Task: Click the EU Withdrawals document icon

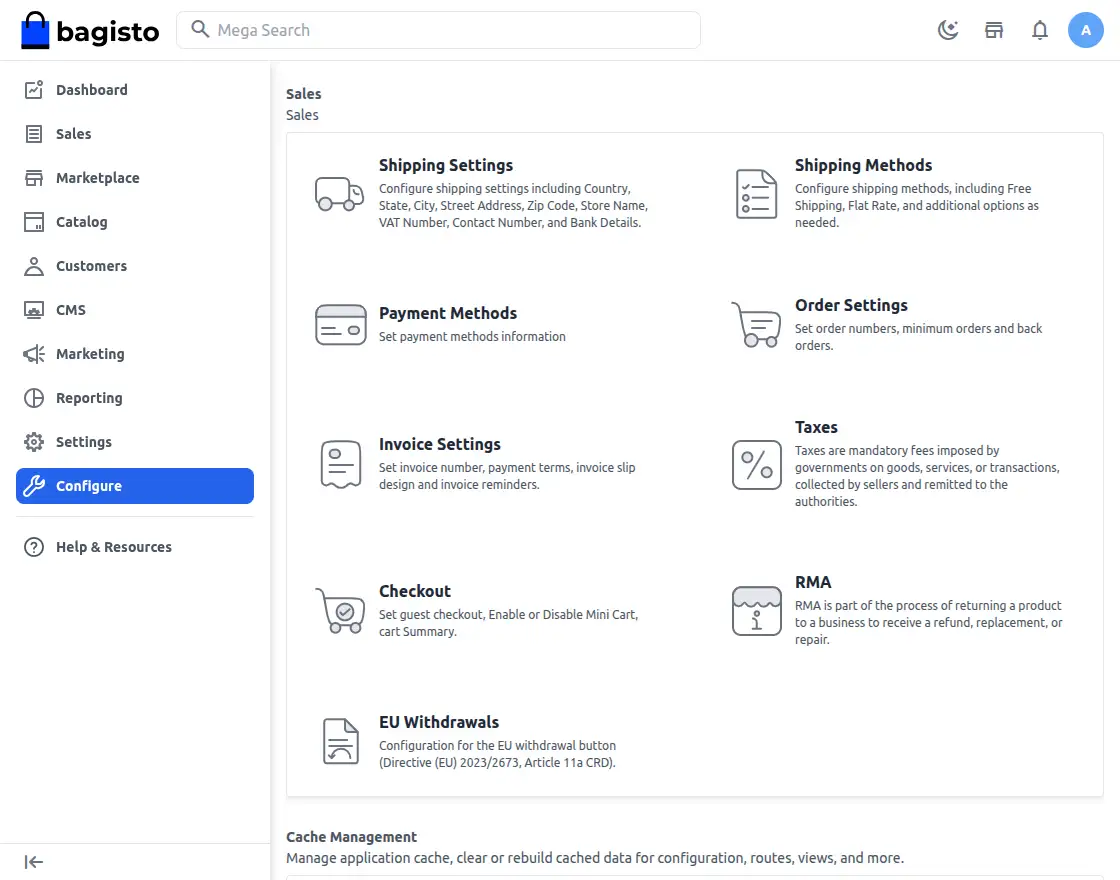Action: [341, 741]
